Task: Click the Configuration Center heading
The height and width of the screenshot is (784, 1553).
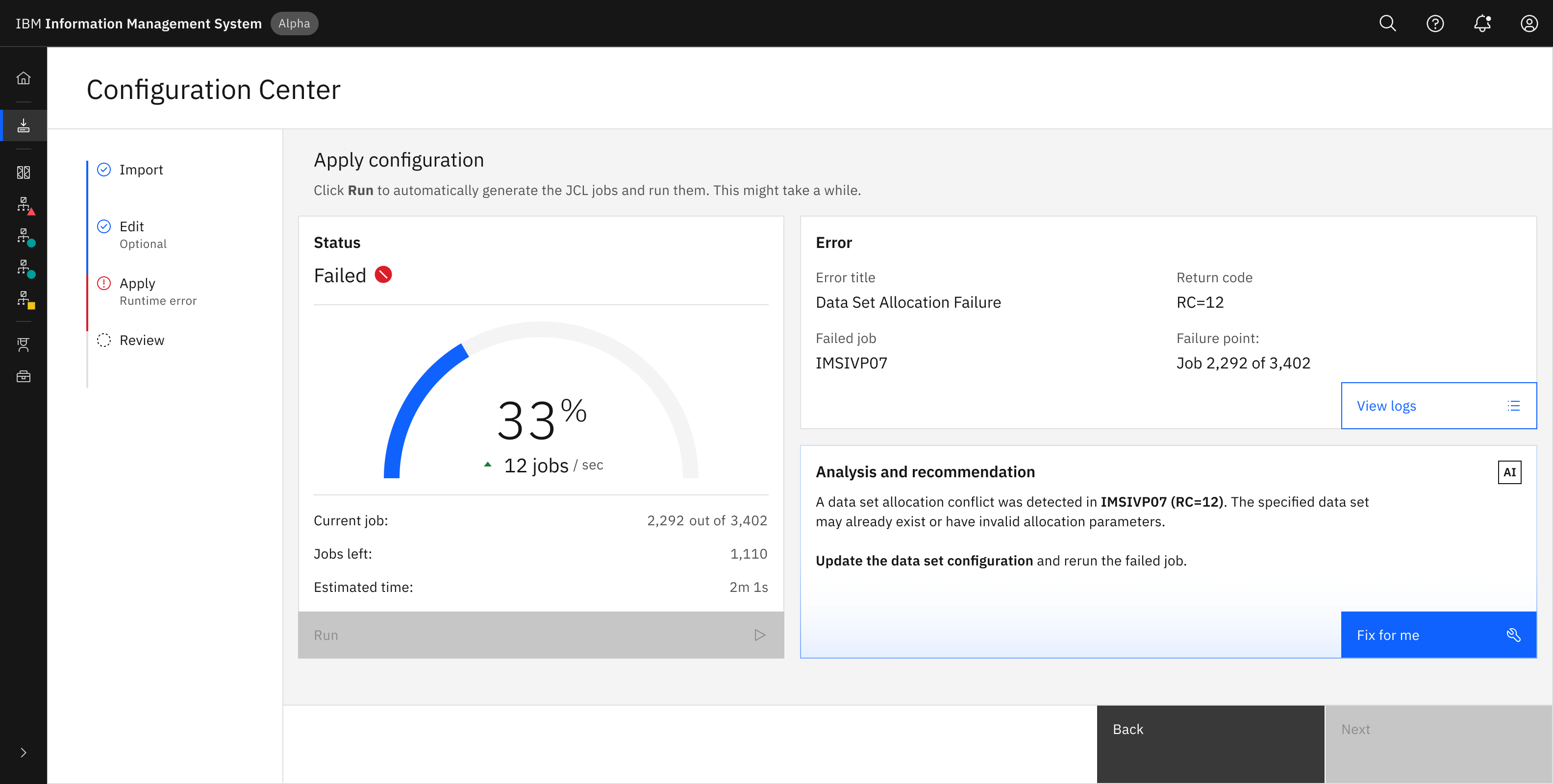Action: coord(213,90)
